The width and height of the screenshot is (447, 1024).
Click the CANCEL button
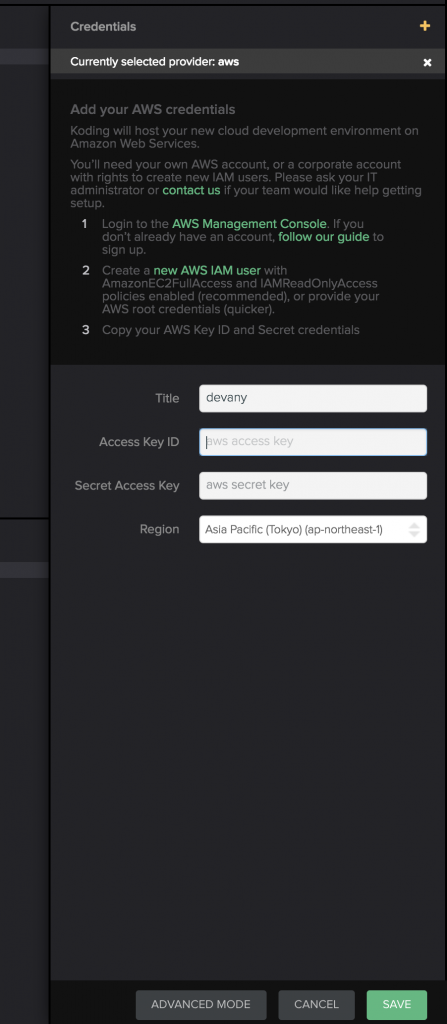316,1004
